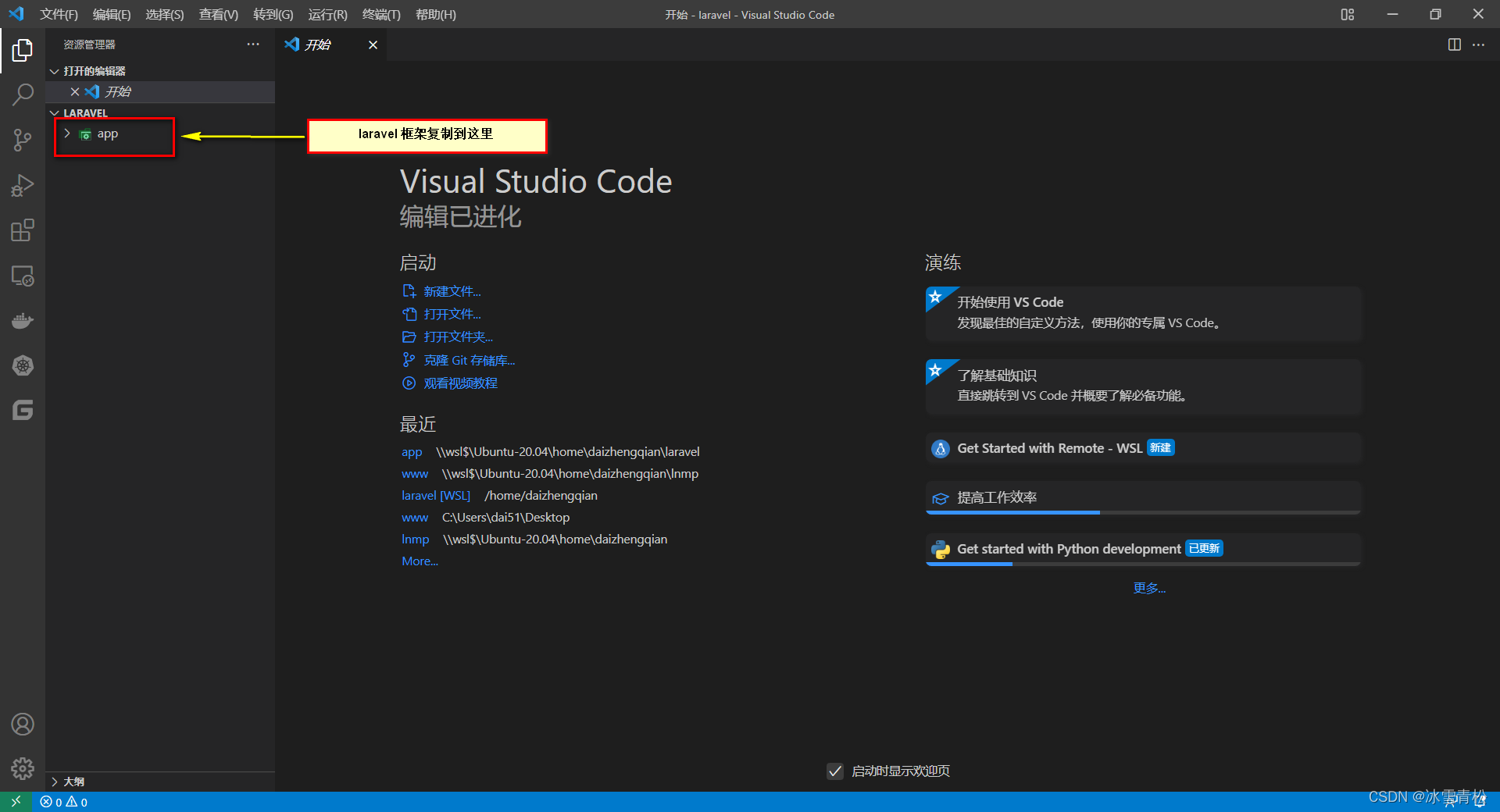Open recent laravel [WSL] link
This screenshot has width=1500, height=812.
pyautogui.click(x=436, y=496)
